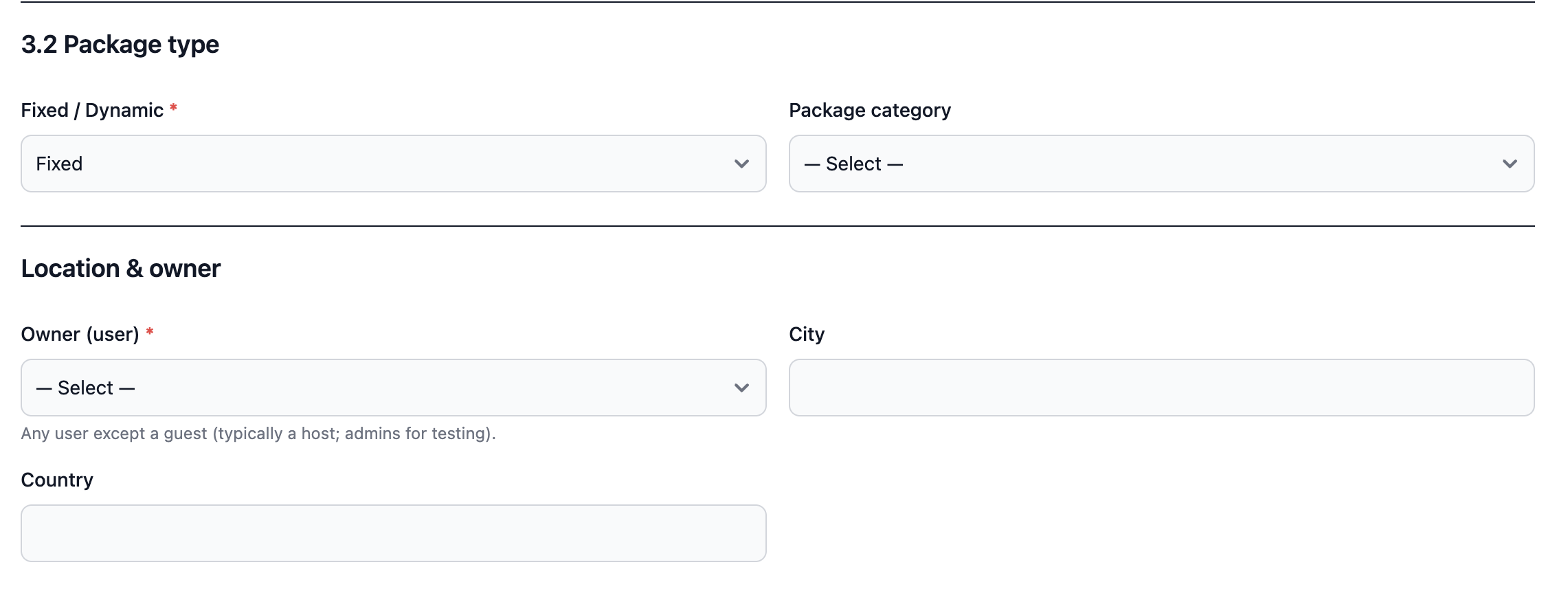The width and height of the screenshot is (1568, 591).
Task: Click the red asterisk beside Fixed / Dynamic
Action: (x=174, y=108)
